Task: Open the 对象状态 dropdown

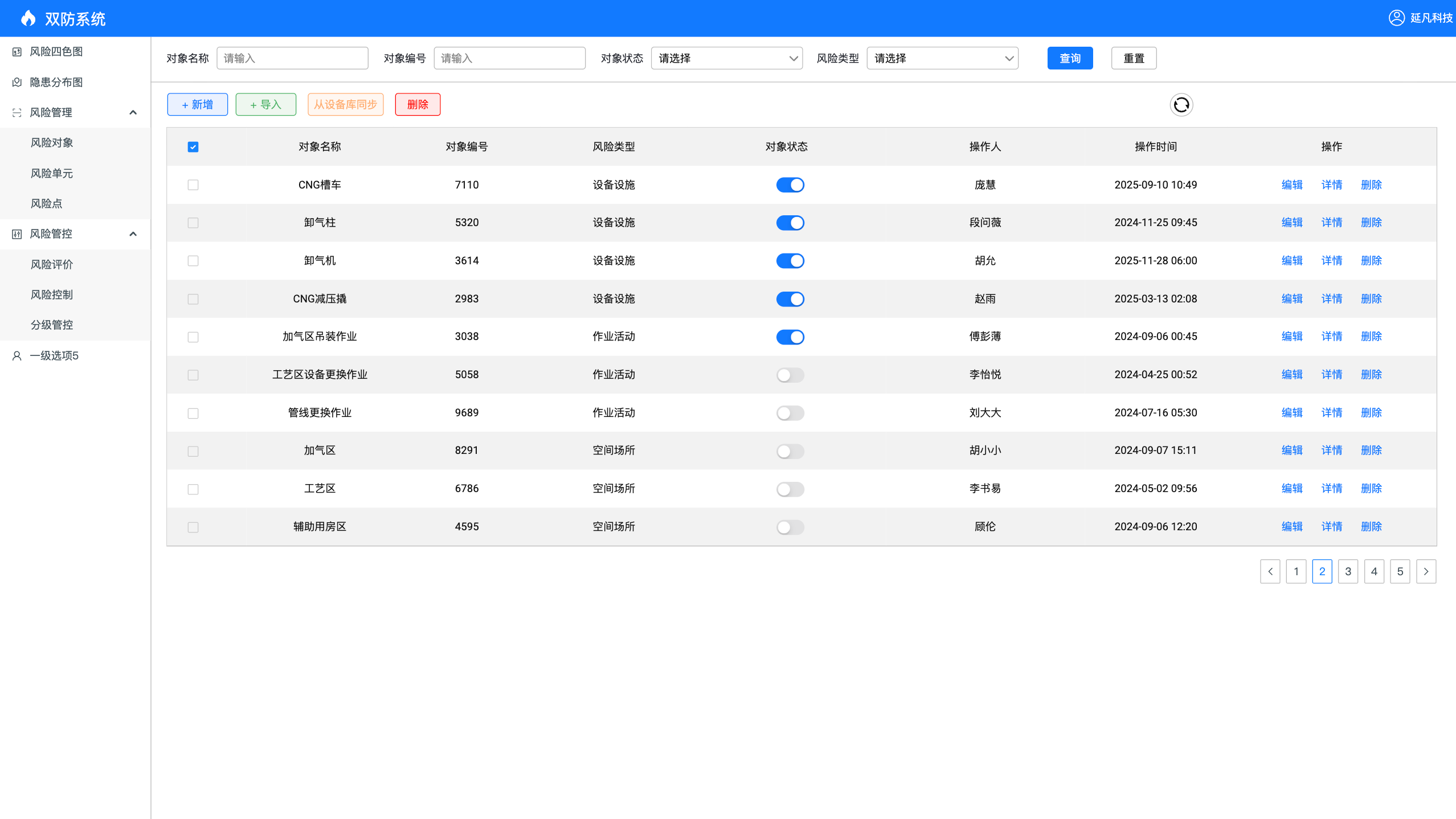Action: tap(726, 58)
